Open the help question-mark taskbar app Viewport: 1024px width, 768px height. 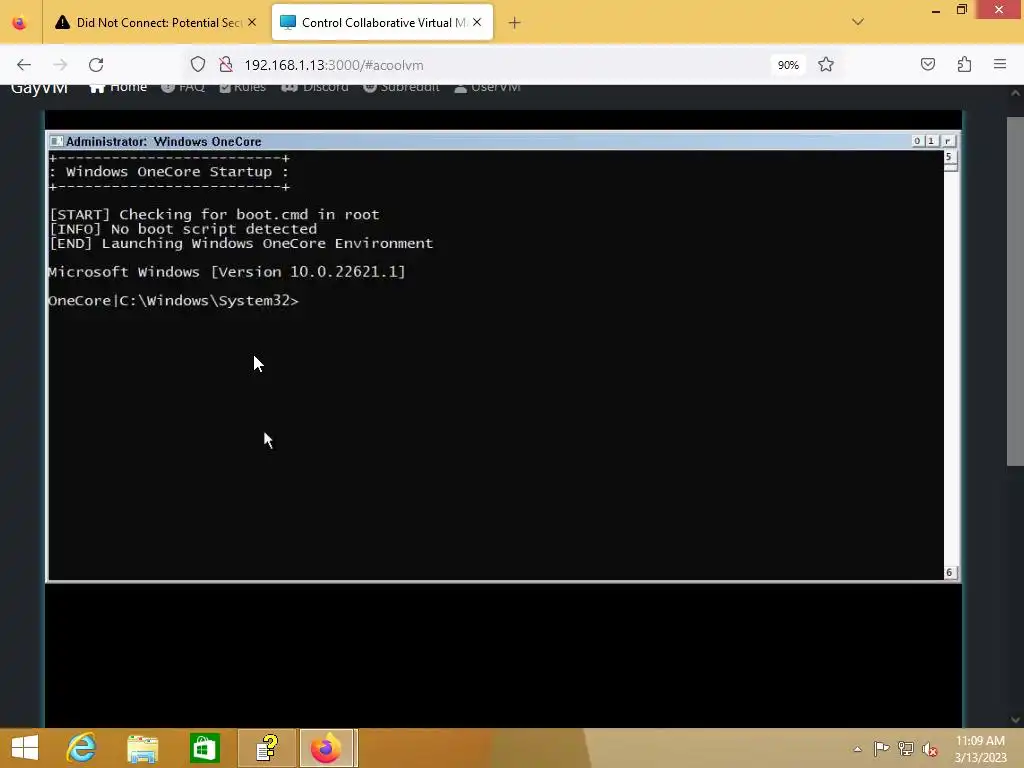tap(267, 748)
